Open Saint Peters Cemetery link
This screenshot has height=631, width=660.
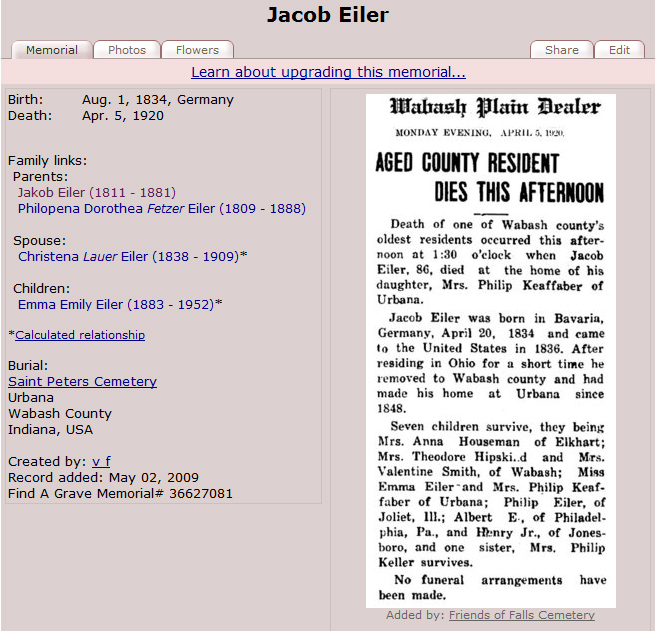click(x=82, y=381)
